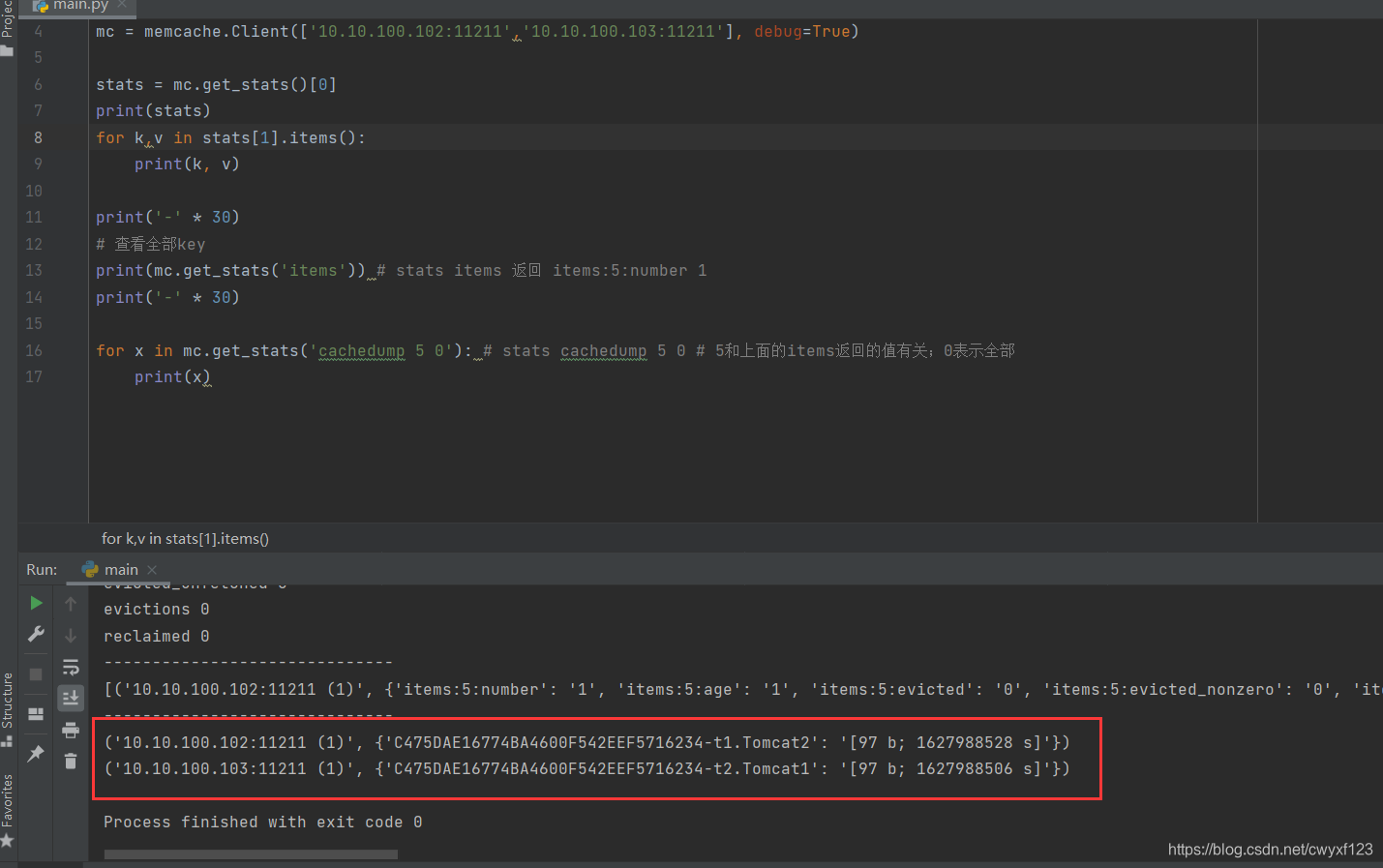Click console line containing t2.Tomcat1
The height and width of the screenshot is (868, 1383).
click(x=586, y=768)
